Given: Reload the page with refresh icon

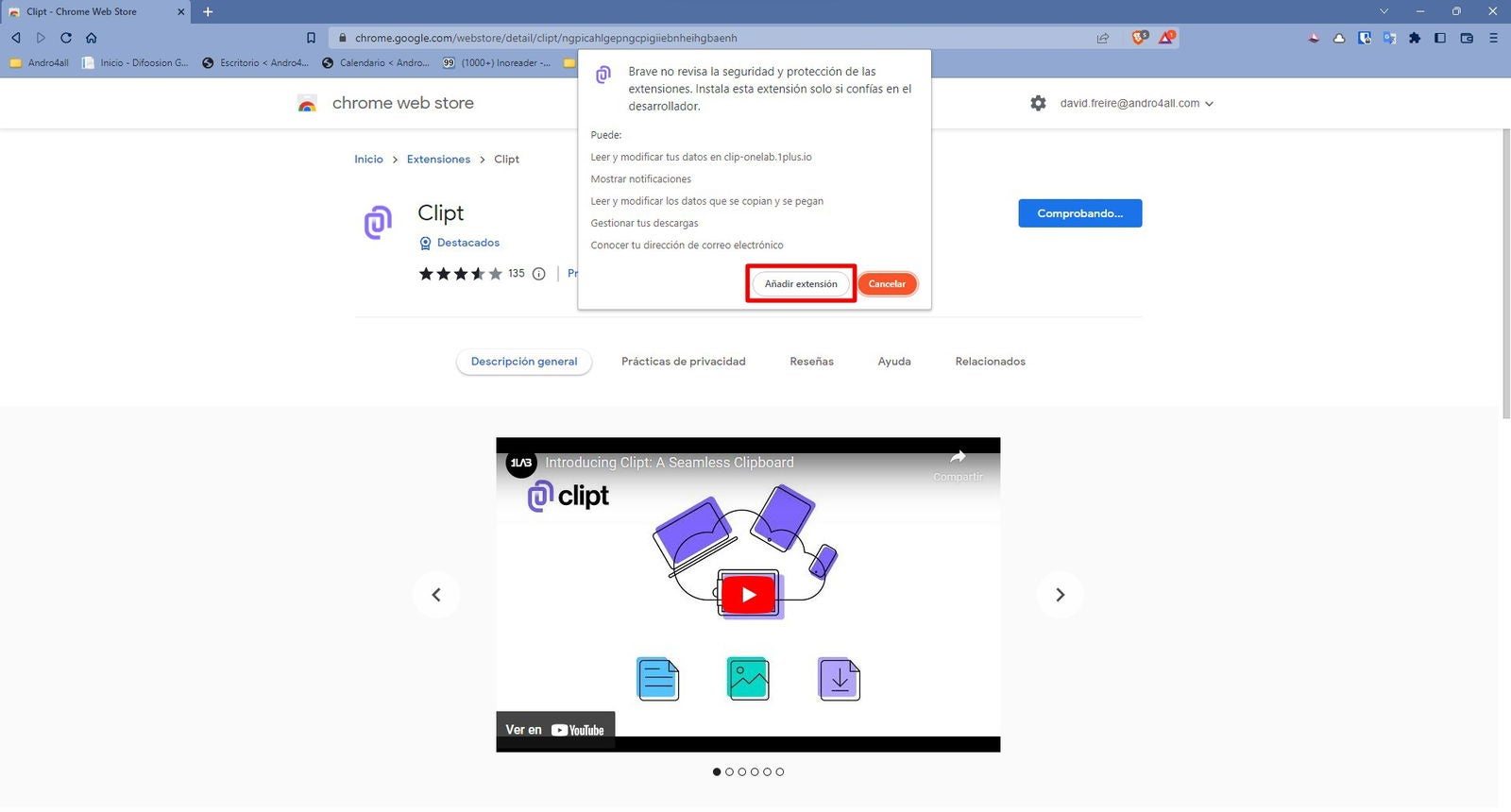Looking at the screenshot, I should (x=66, y=38).
